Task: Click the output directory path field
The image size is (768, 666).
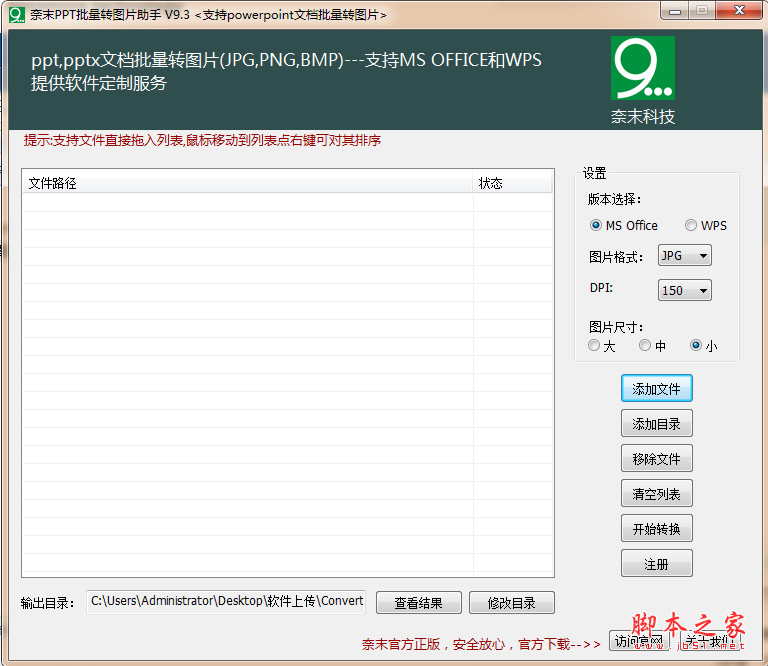Action: pyautogui.click(x=226, y=602)
